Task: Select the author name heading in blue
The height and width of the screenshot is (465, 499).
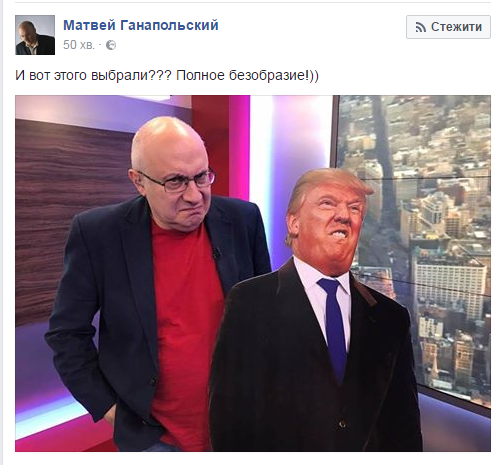Action: point(141,25)
